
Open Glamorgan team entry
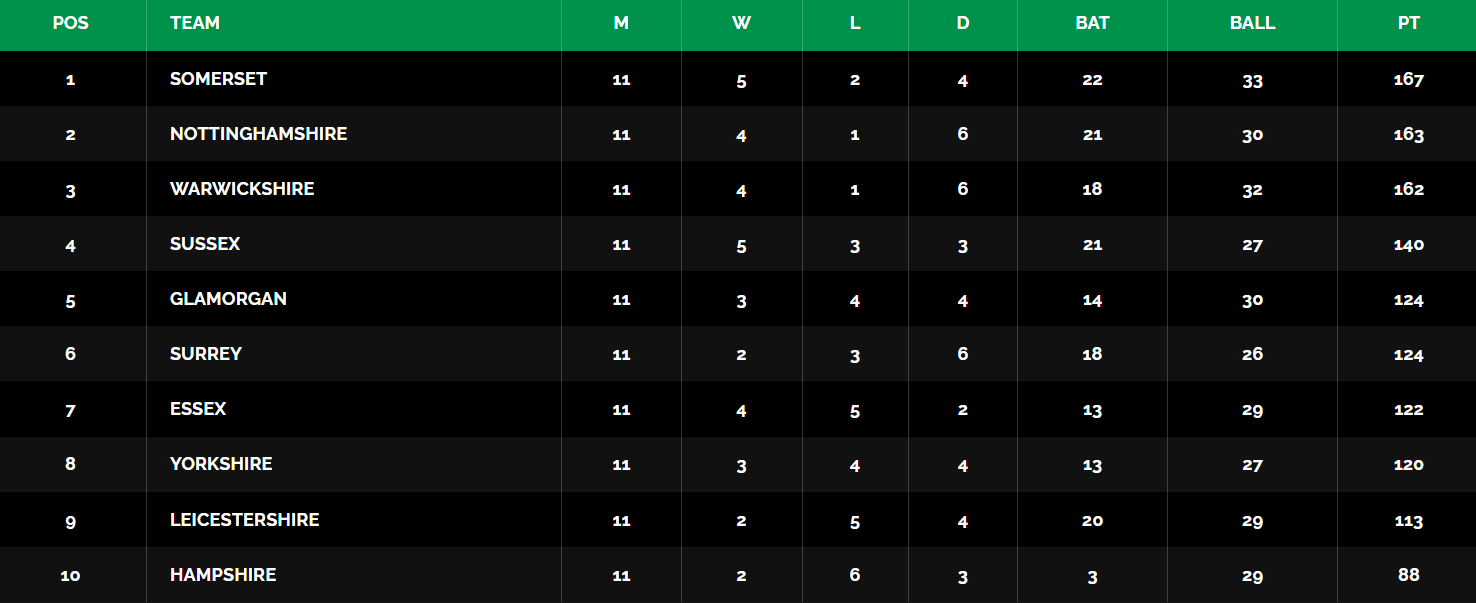[x=228, y=299]
